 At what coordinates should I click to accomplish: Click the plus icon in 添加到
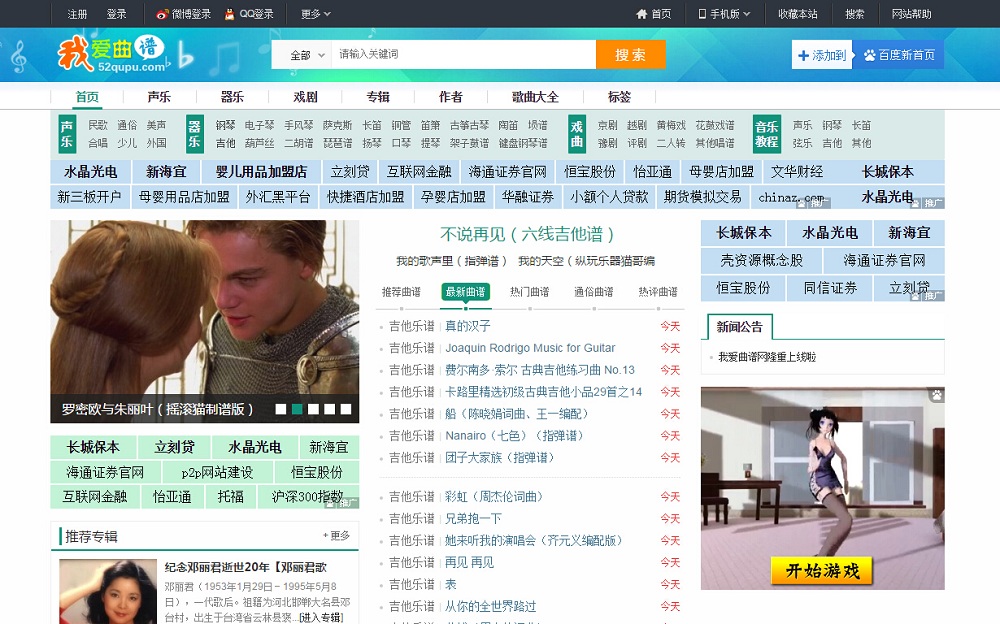[804, 56]
